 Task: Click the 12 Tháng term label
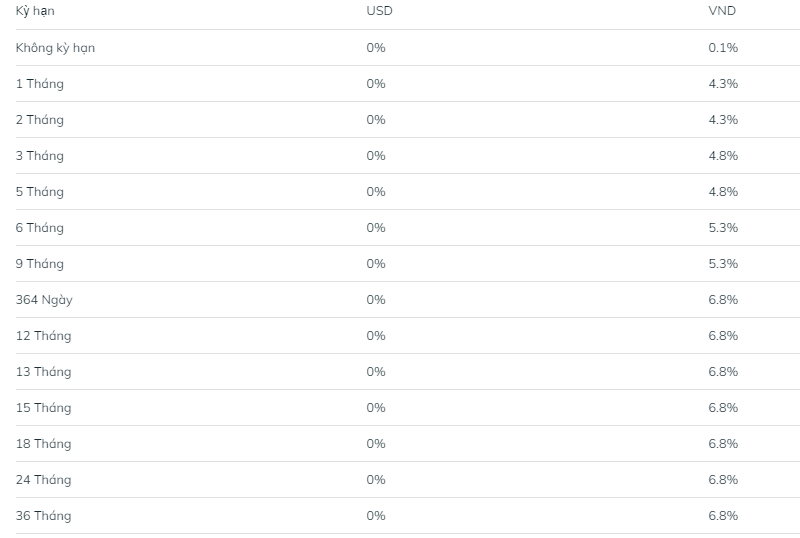pyautogui.click(x=43, y=336)
